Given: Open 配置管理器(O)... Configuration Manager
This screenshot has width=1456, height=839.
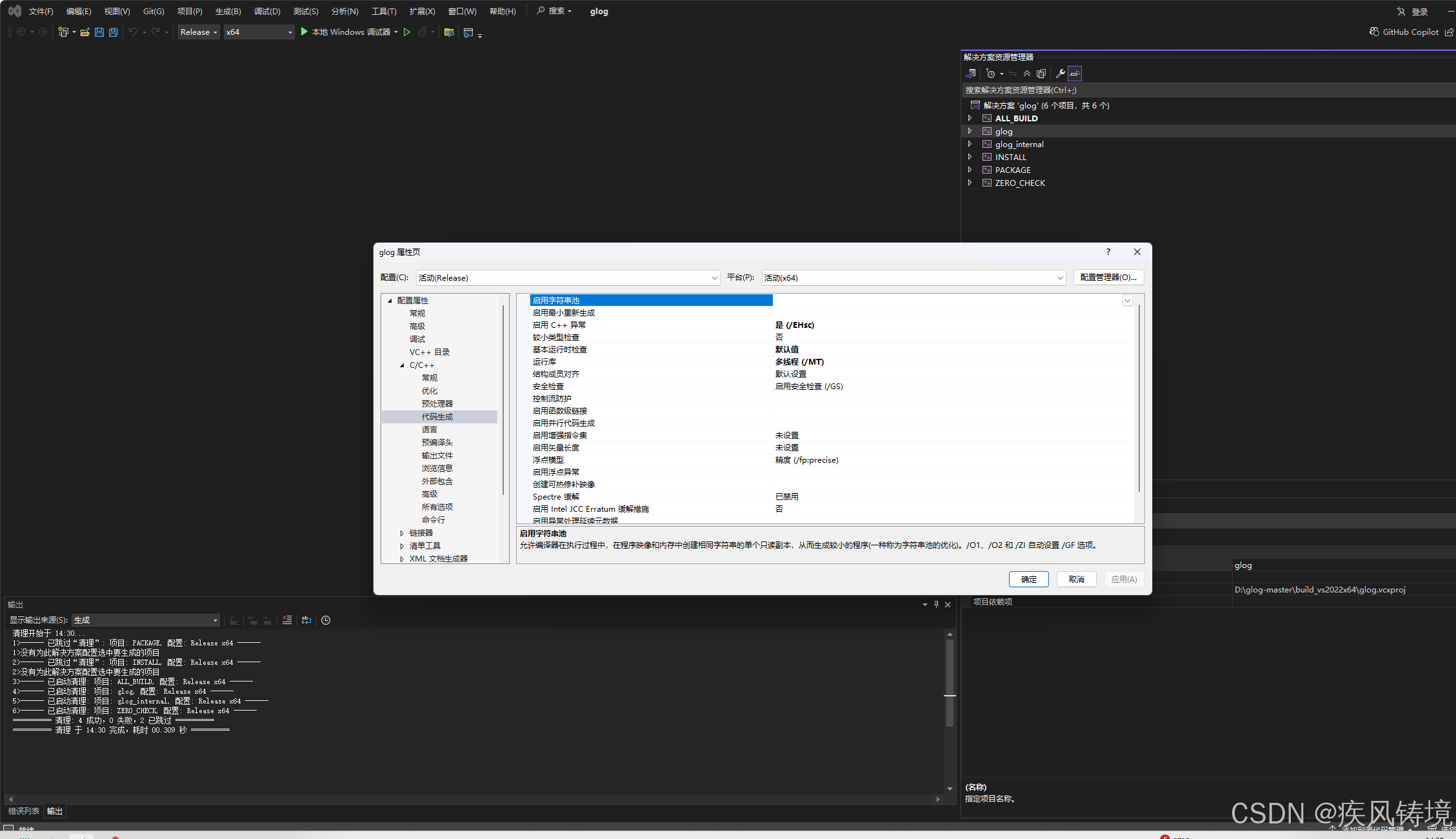Looking at the screenshot, I should [1108, 278].
